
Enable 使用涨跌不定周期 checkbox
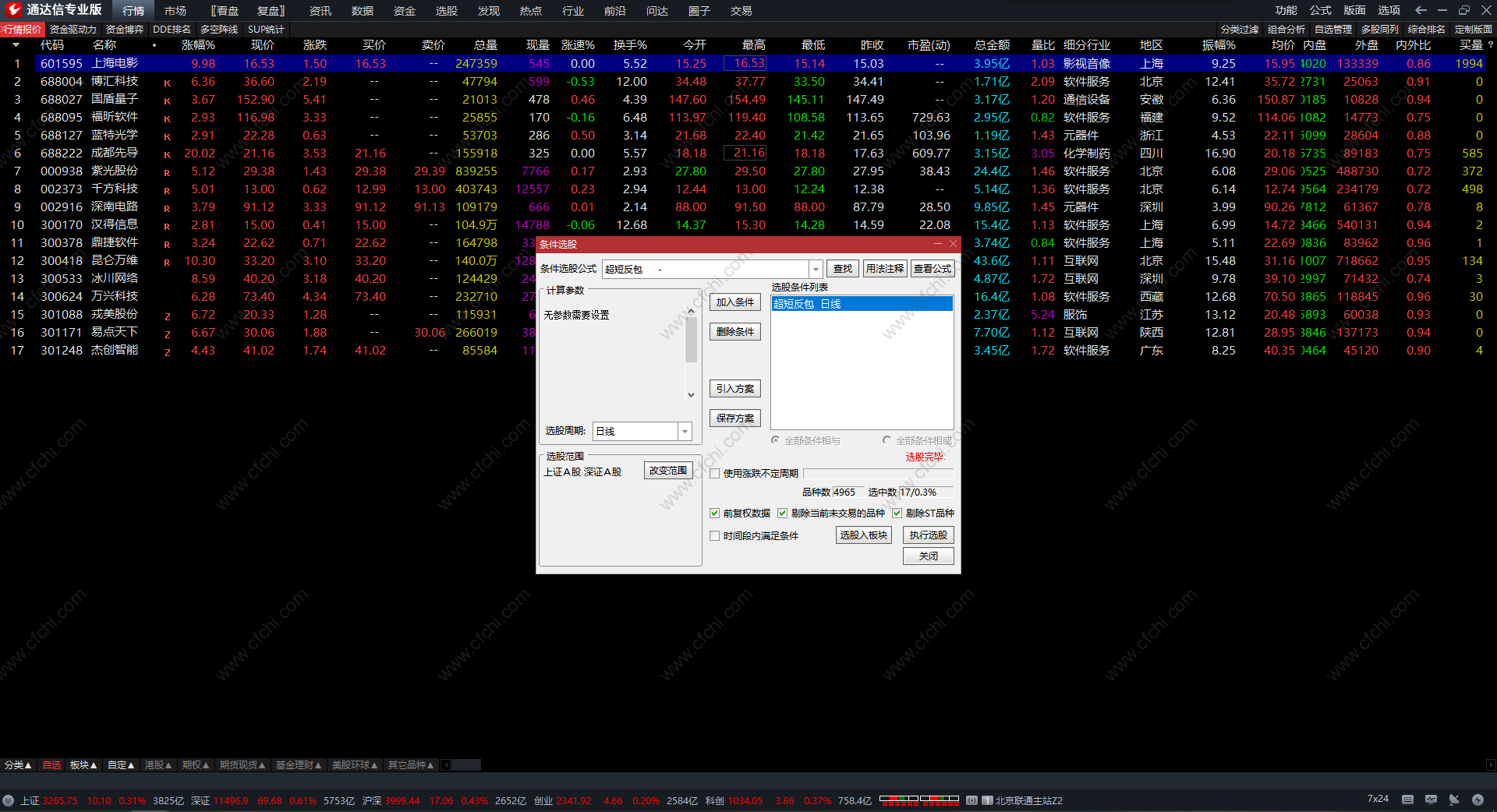pos(714,473)
